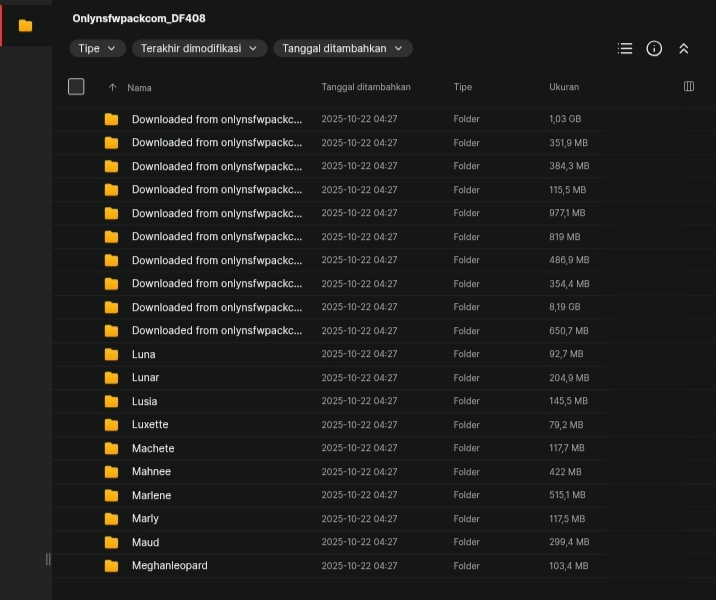This screenshot has width=716, height=600.
Task: Open the Machete folder
Action: pos(153,448)
